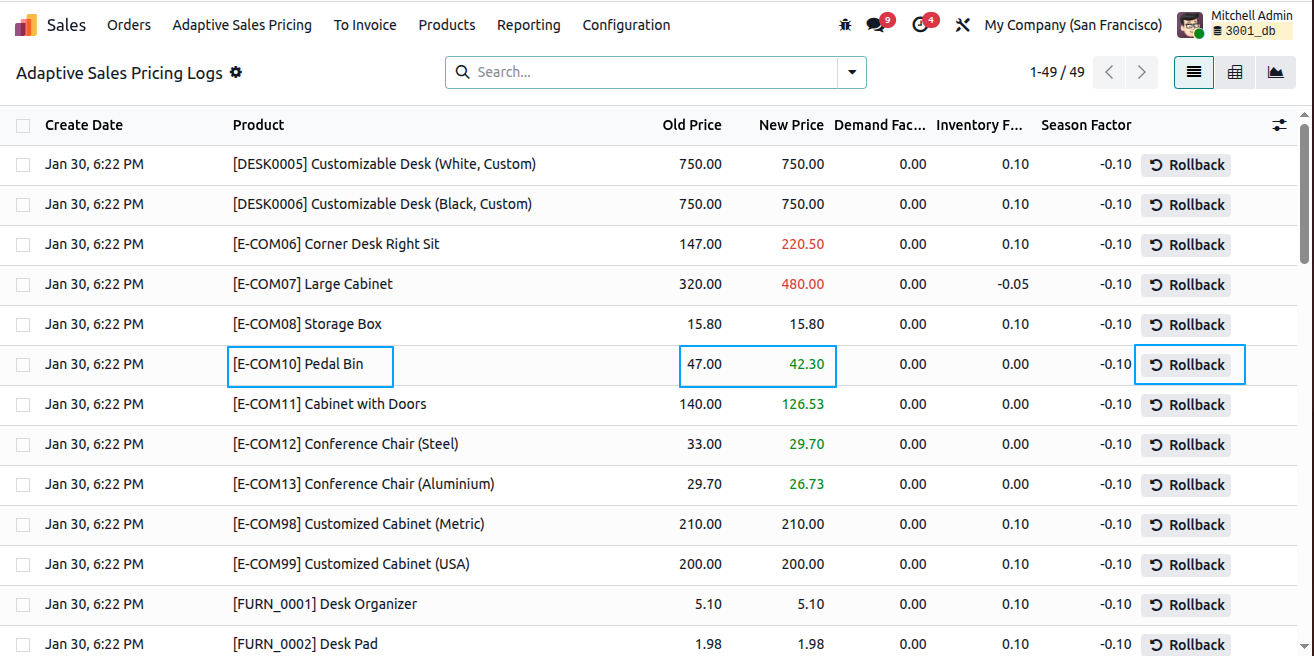This screenshot has height=656, width=1314.
Task: Switch to graph chart view
Action: (1275, 72)
